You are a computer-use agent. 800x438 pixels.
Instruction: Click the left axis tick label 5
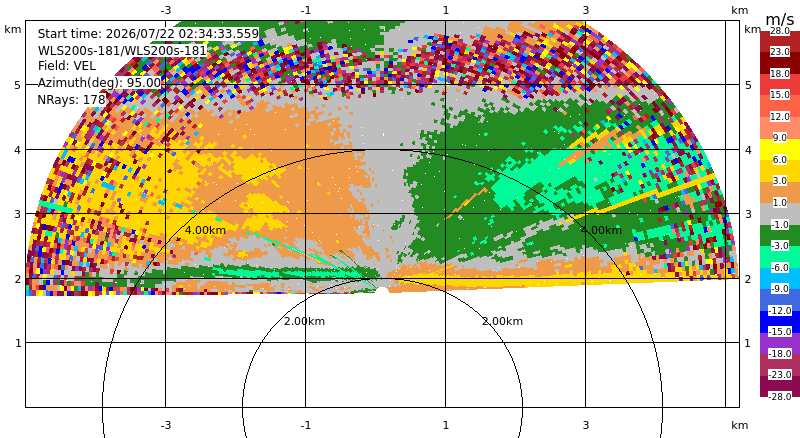[18, 85]
